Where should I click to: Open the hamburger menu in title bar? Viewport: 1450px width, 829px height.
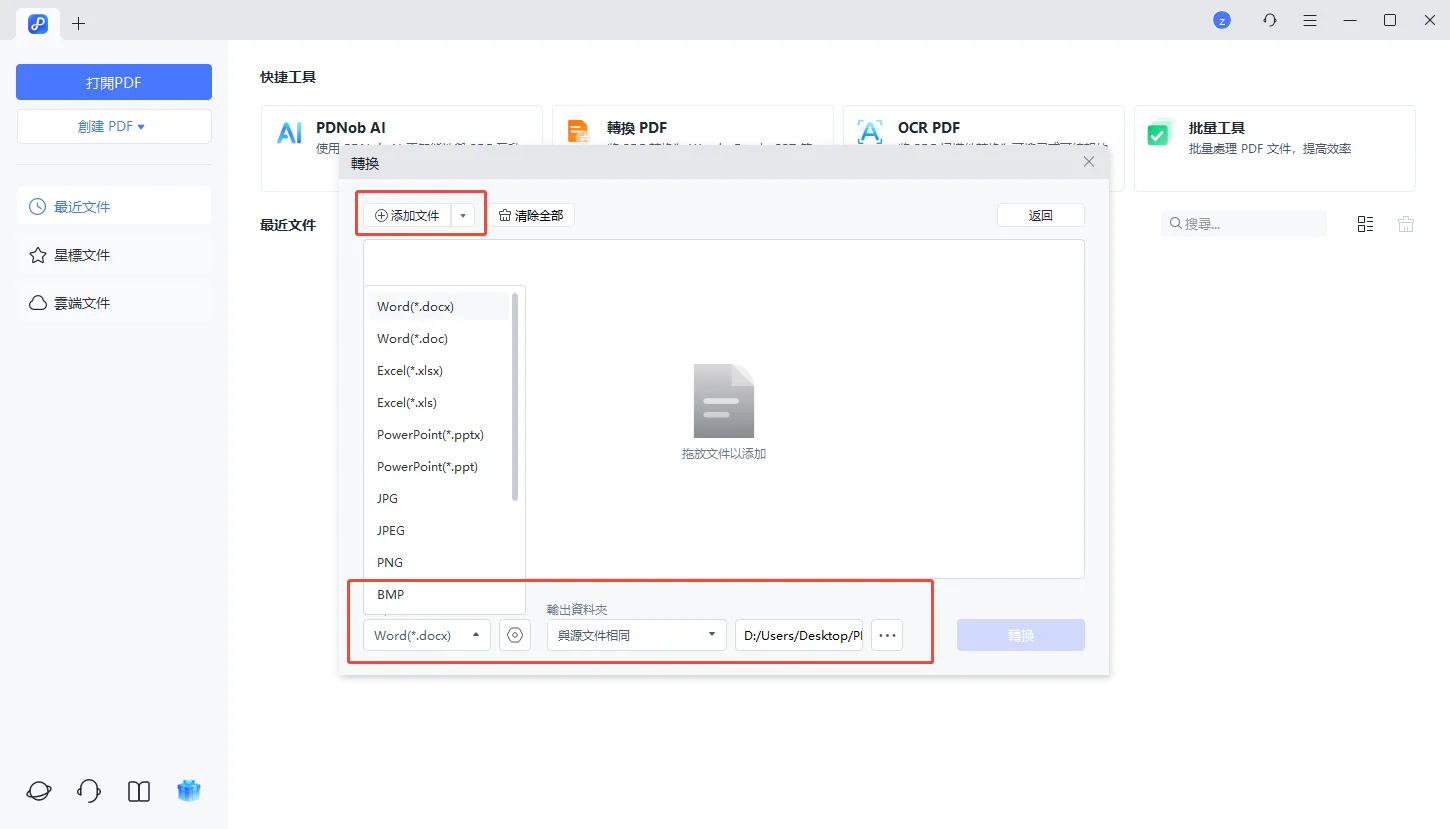(1310, 20)
